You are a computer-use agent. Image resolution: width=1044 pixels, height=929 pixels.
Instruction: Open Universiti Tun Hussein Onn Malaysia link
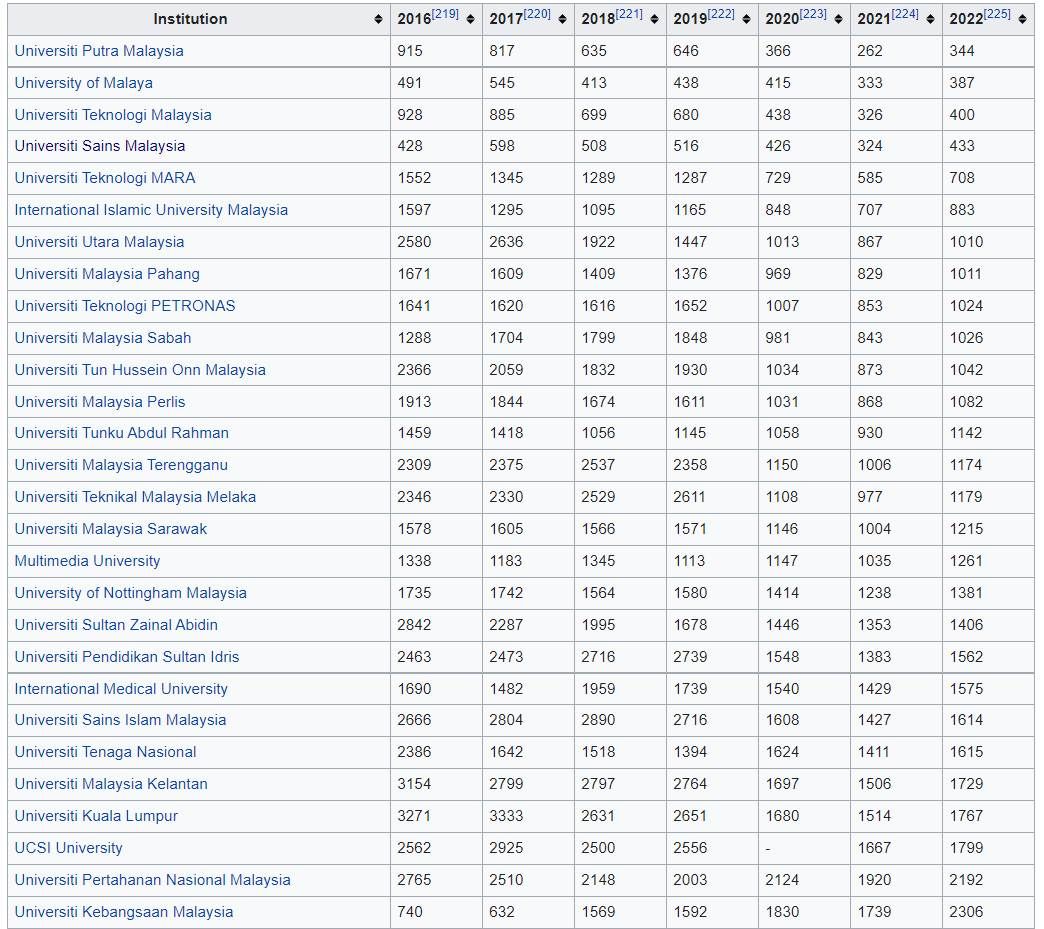point(140,370)
